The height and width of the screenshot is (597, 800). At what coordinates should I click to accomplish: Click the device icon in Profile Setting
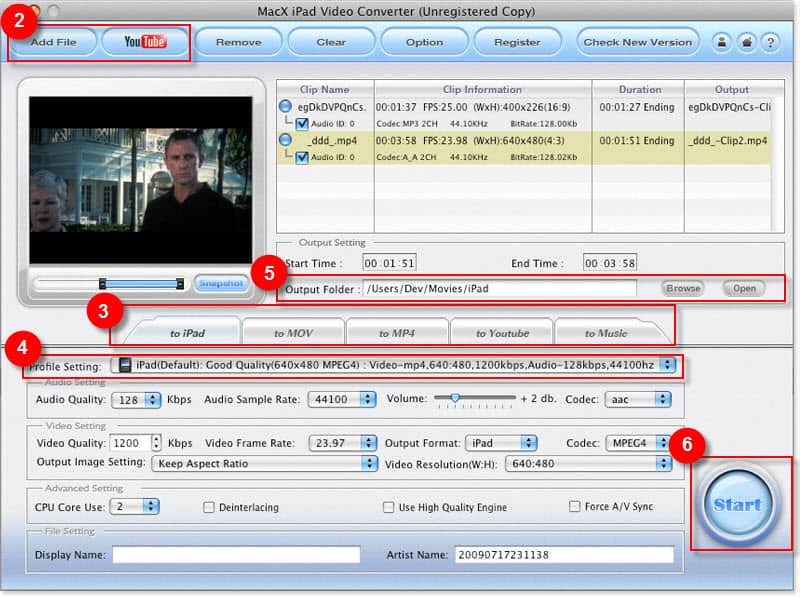124,365
